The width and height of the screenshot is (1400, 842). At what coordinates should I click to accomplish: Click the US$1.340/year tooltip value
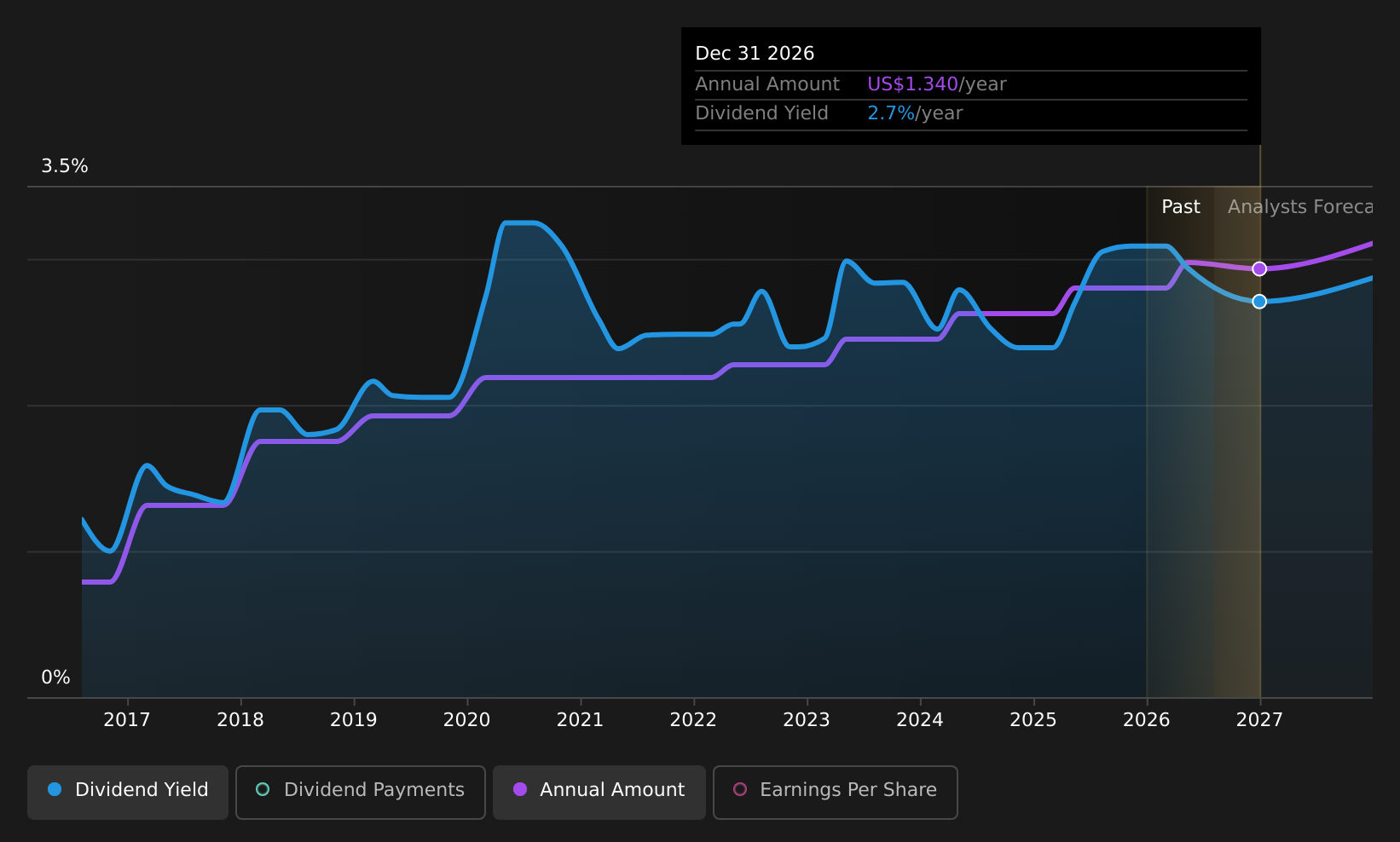[936, 84]
